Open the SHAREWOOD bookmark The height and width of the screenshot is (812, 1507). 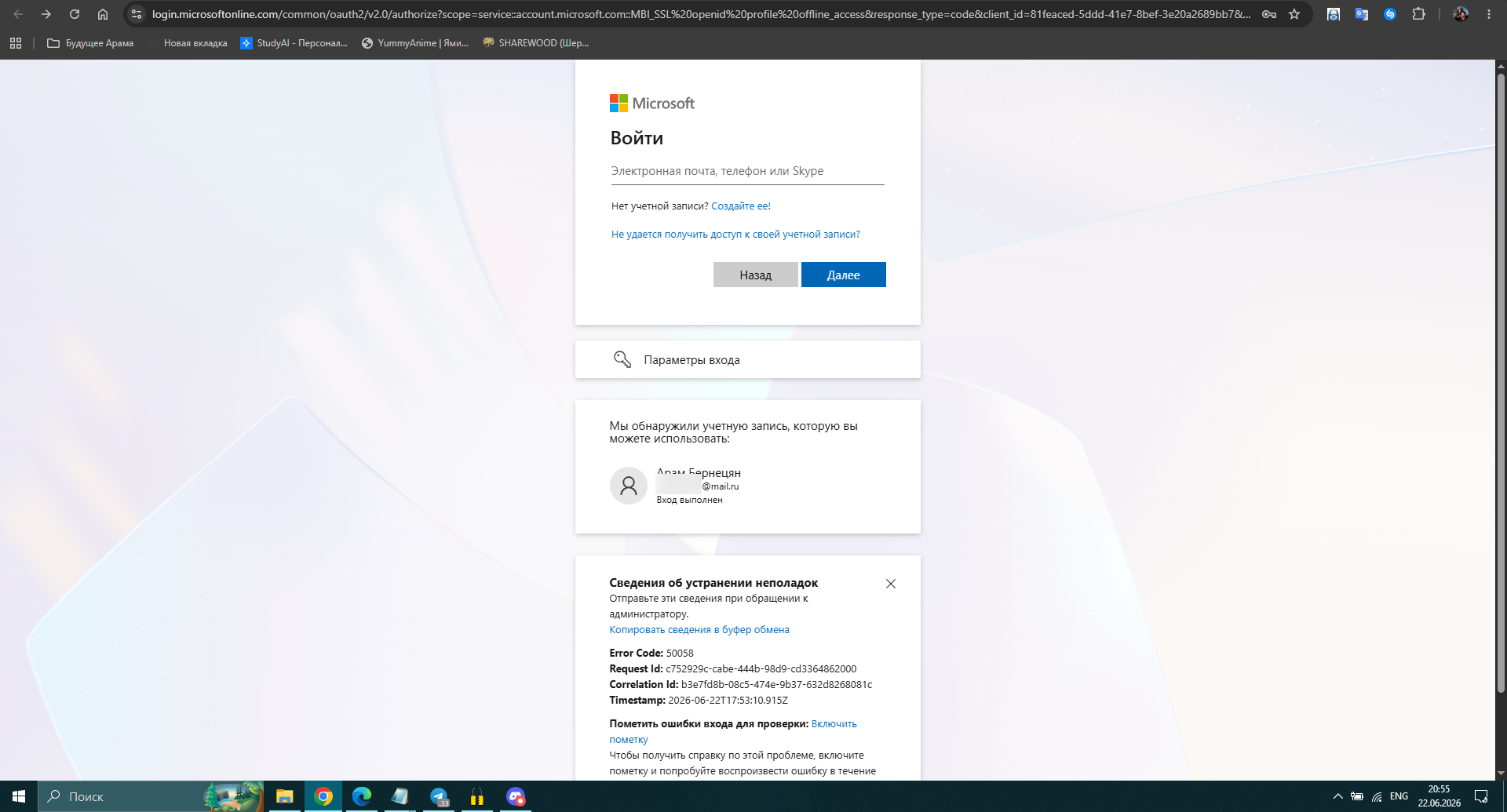click(x=536, y=43)
